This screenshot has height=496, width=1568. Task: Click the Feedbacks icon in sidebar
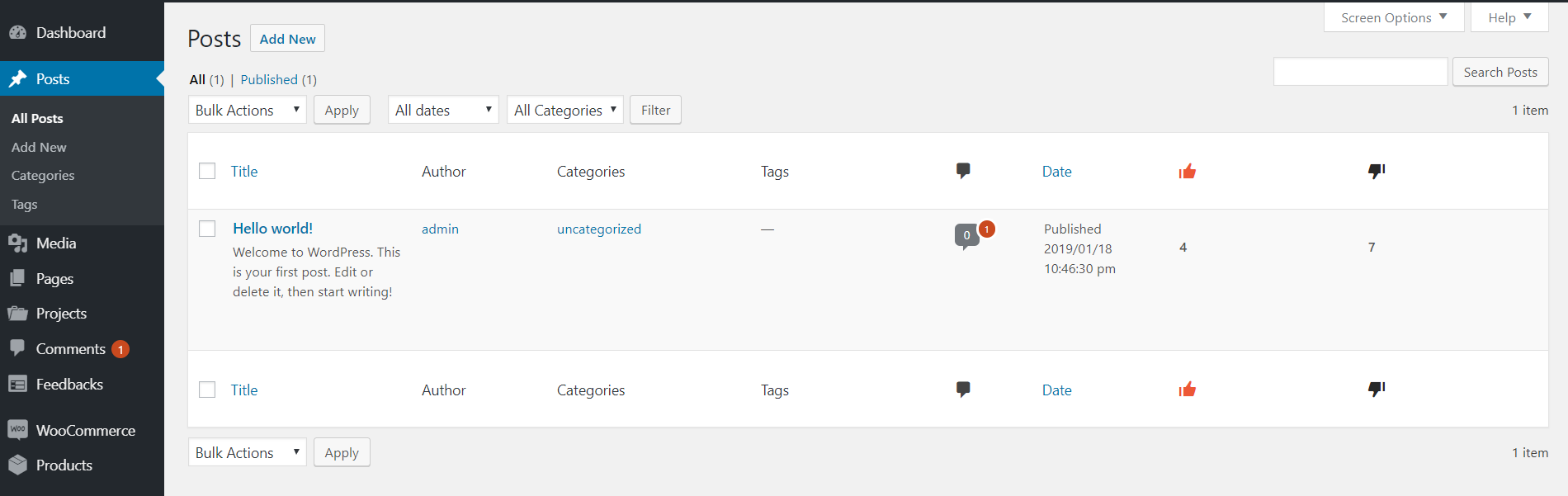pos(17,384)
